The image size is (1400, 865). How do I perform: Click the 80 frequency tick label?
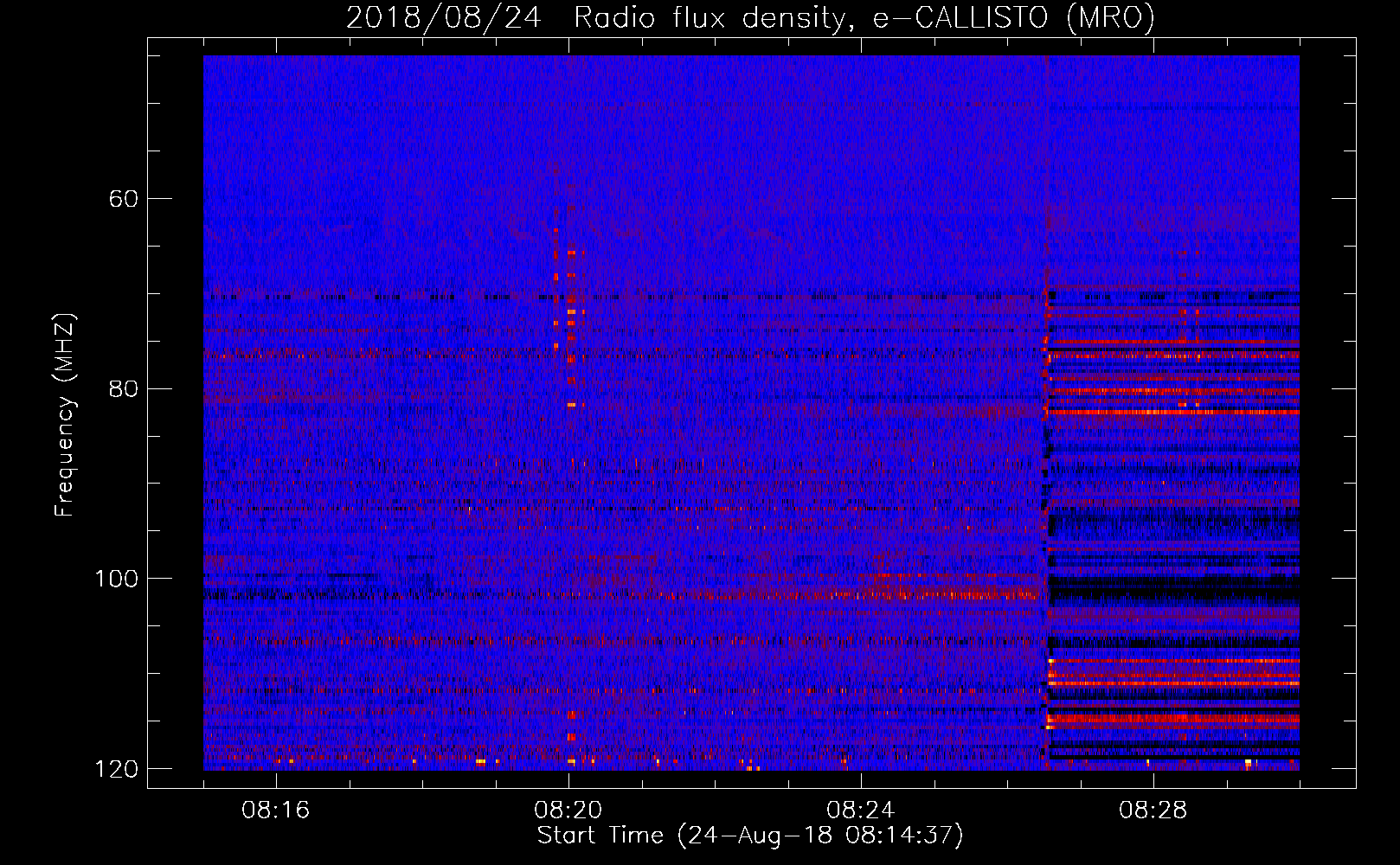(124, 388)
